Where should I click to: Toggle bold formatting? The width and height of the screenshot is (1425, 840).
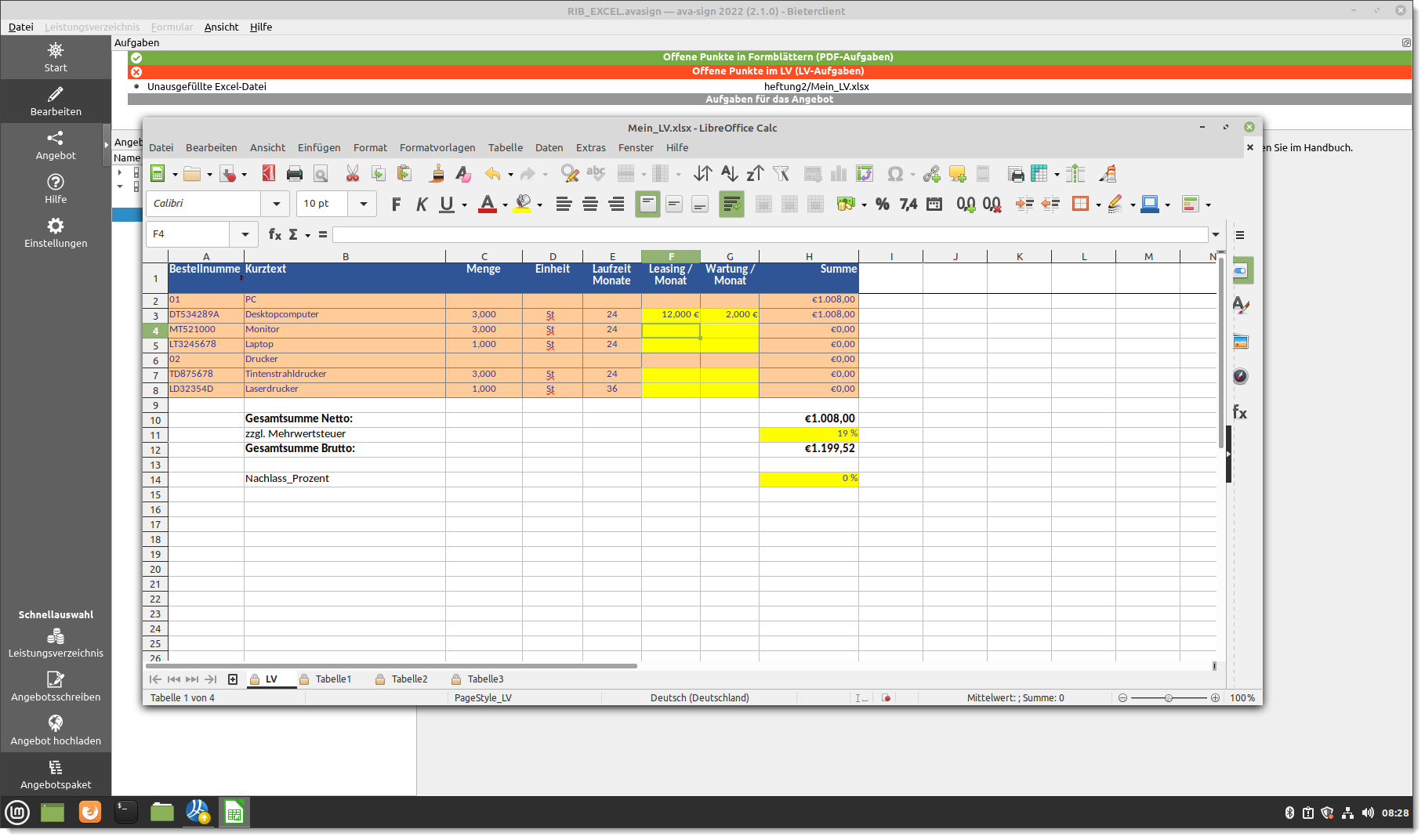point(396,204)
